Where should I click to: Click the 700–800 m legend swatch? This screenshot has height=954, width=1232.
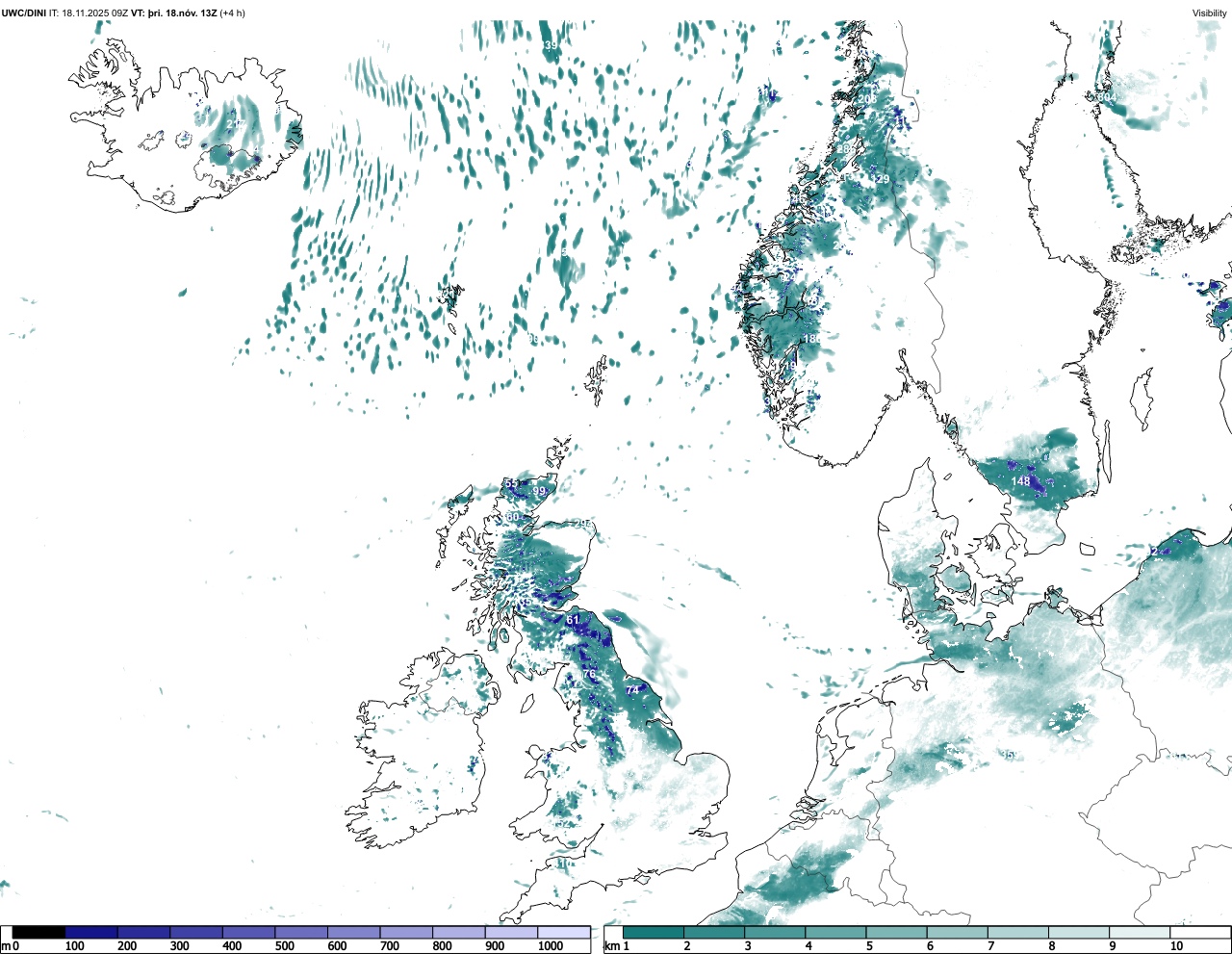(x=406, y=932)
